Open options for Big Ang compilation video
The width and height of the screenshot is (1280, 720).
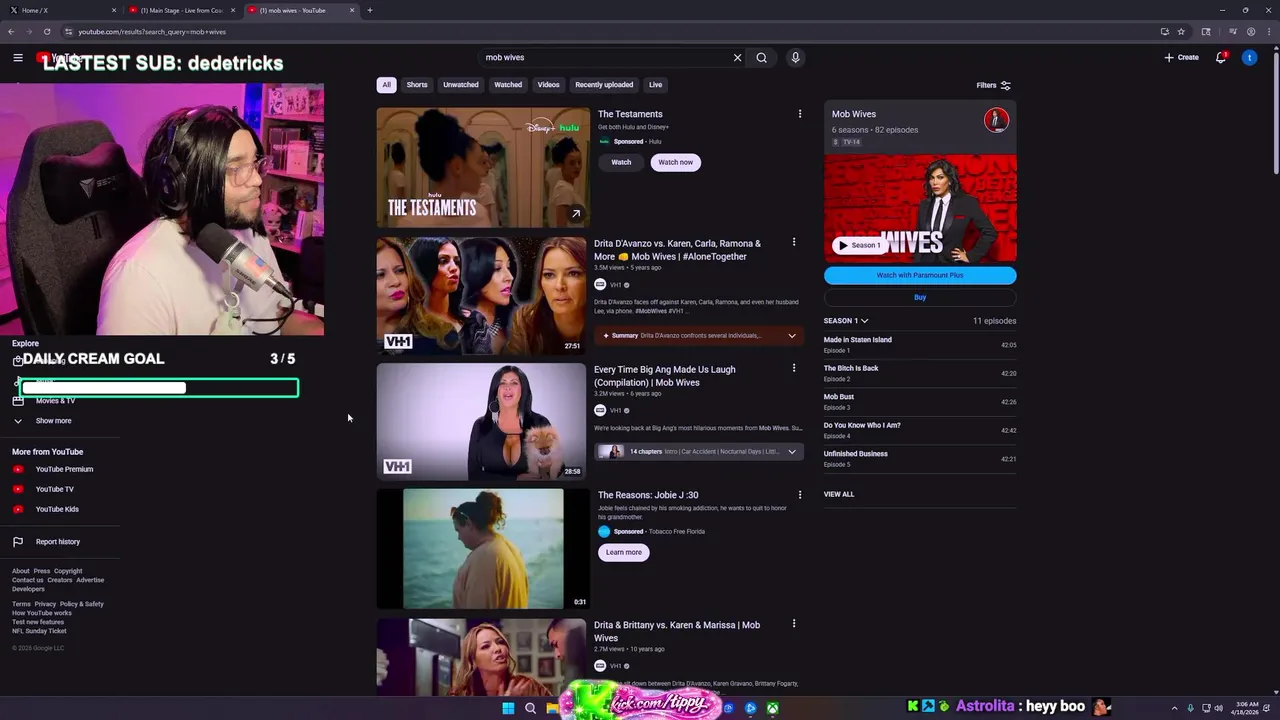pos(794,368)
